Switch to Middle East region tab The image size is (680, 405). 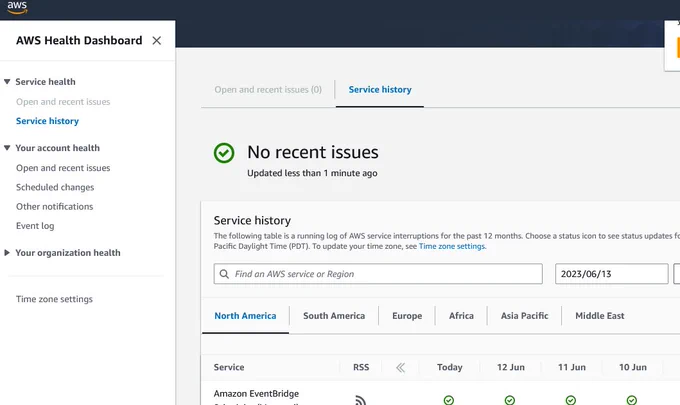600,316
